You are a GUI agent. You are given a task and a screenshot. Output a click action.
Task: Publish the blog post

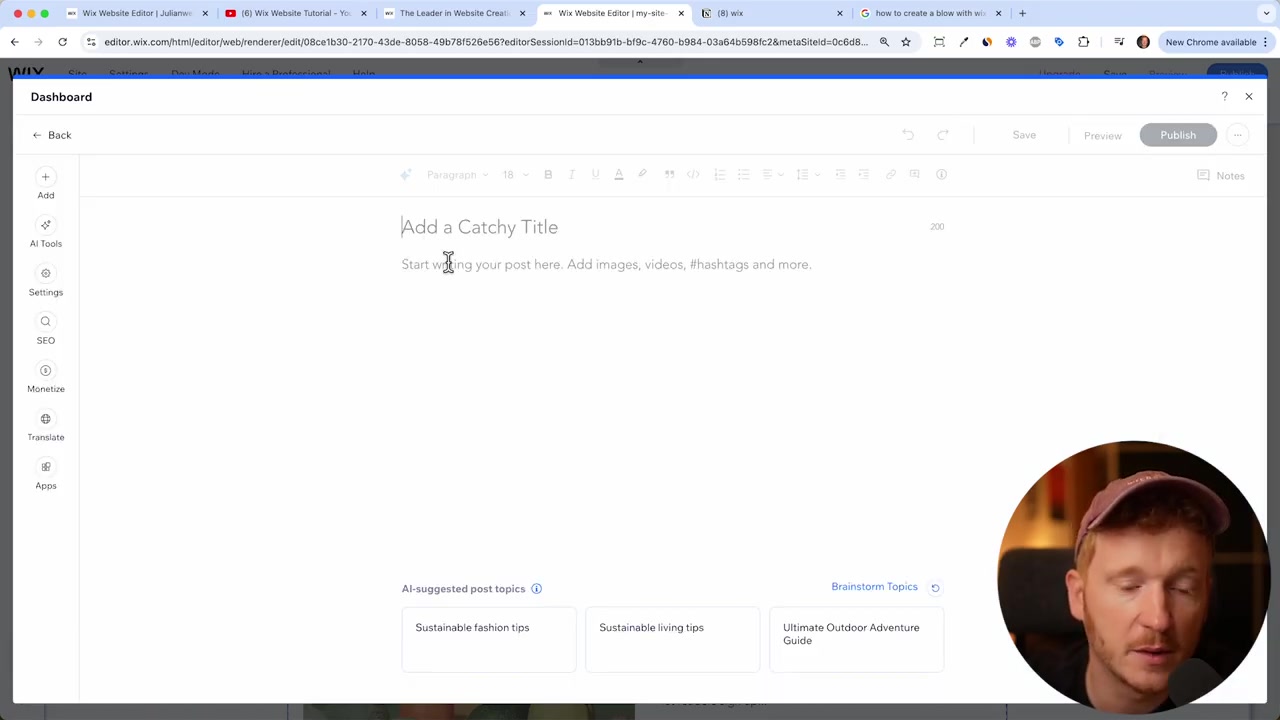[x=1178, y=135]
